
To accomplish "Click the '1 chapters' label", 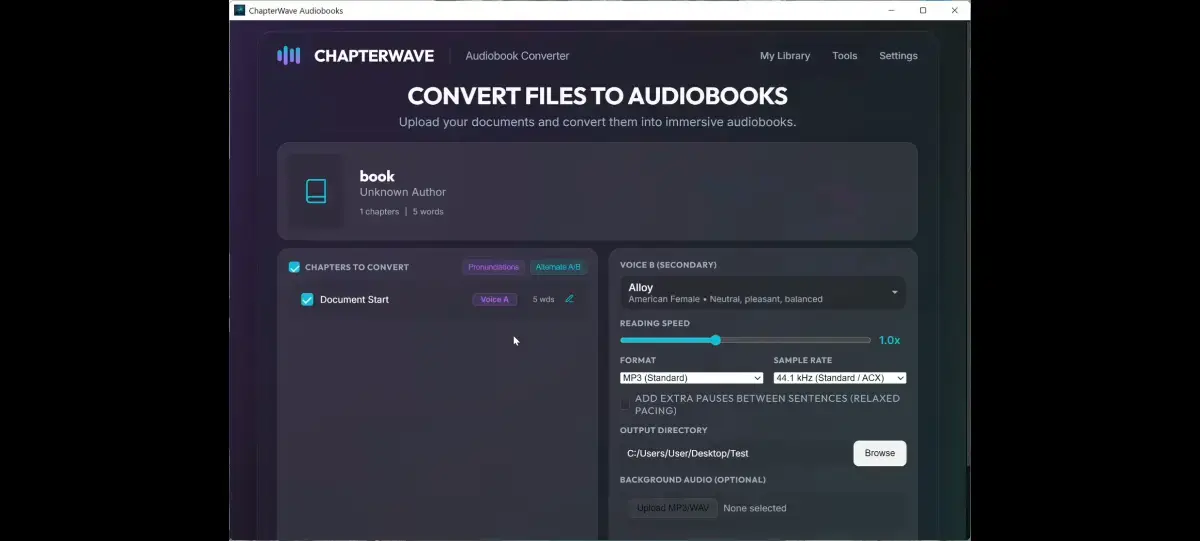I will pyautogui.click(x=379, y=212).
